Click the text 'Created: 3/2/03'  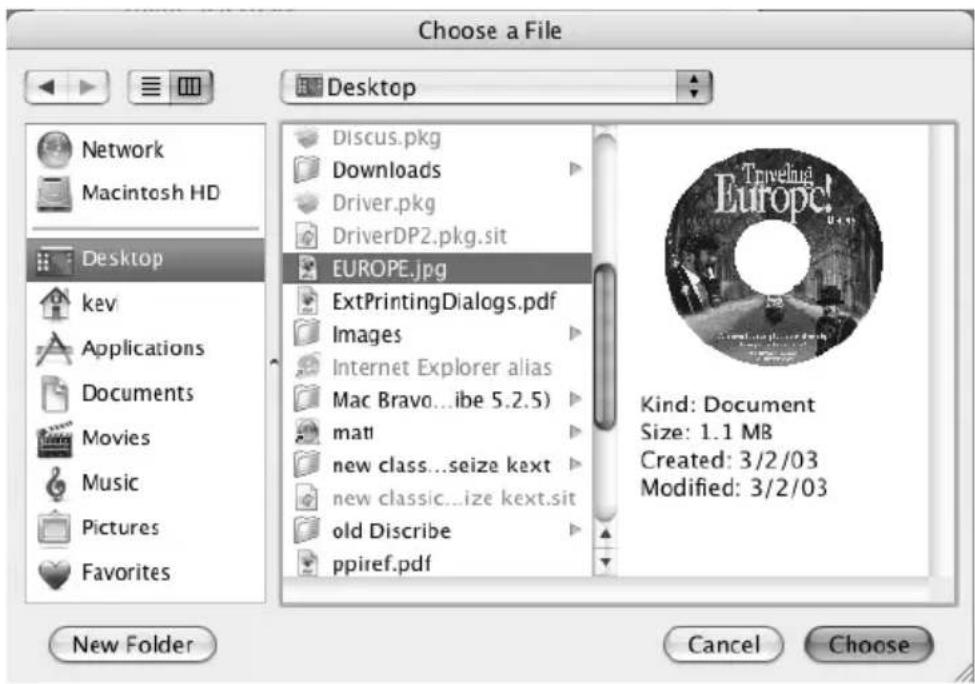[729, 460]
